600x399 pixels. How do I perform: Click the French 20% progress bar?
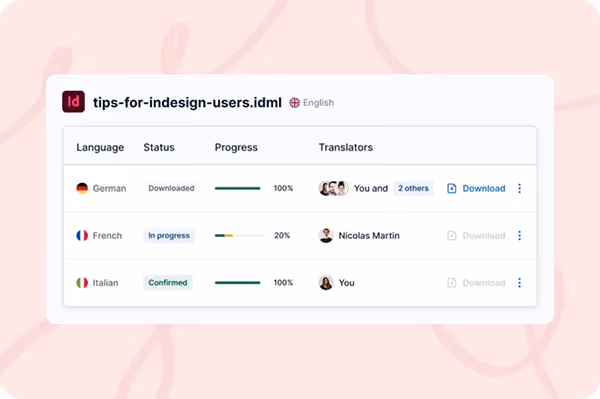(x=239, y=235)
